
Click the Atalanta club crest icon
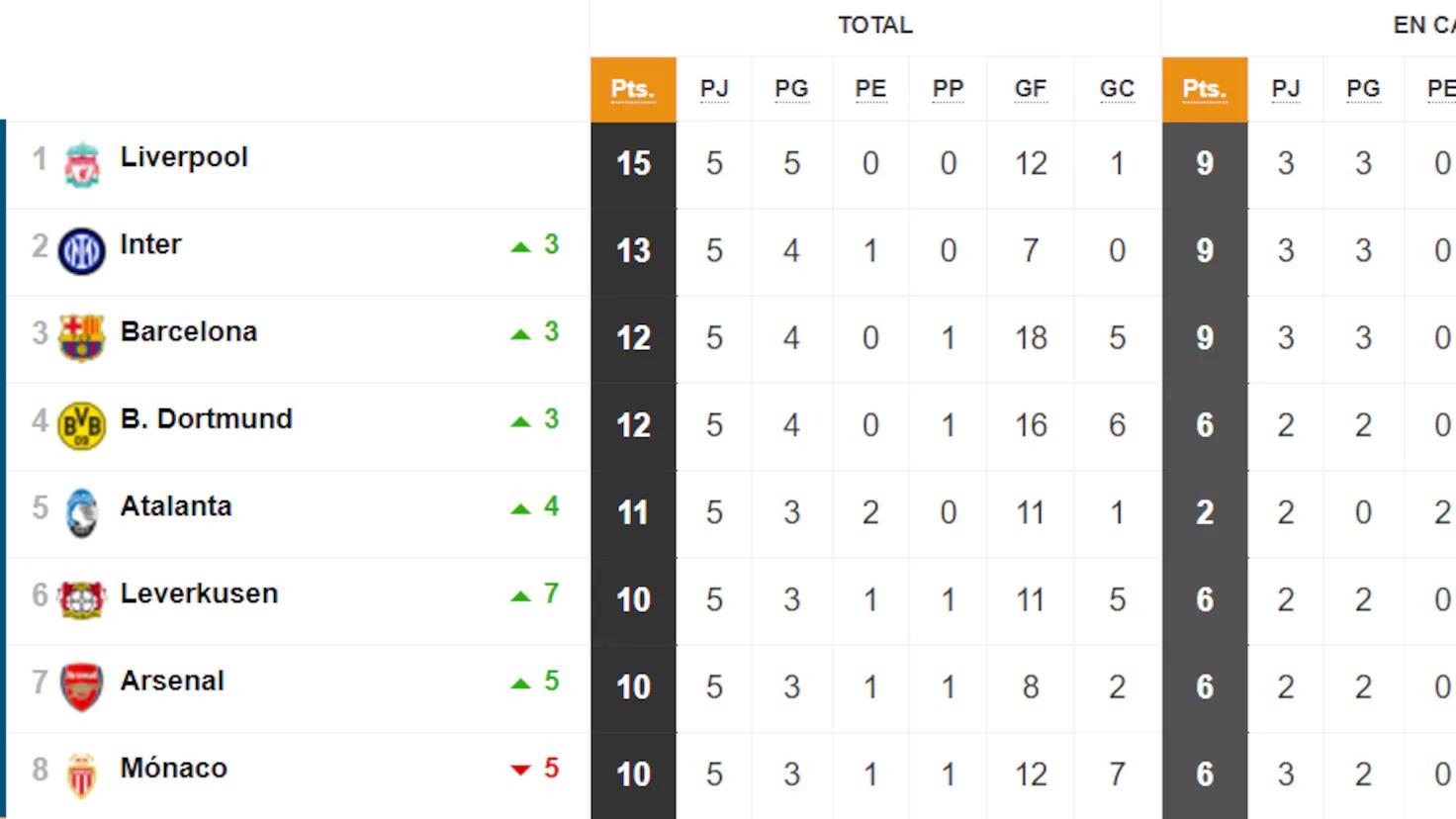[x=82, y=513]
